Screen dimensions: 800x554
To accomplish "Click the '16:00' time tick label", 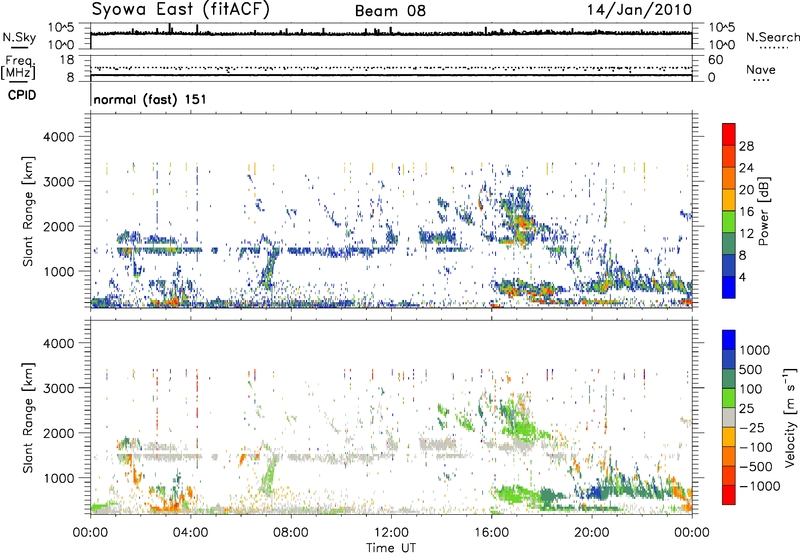I will point(491,533).
